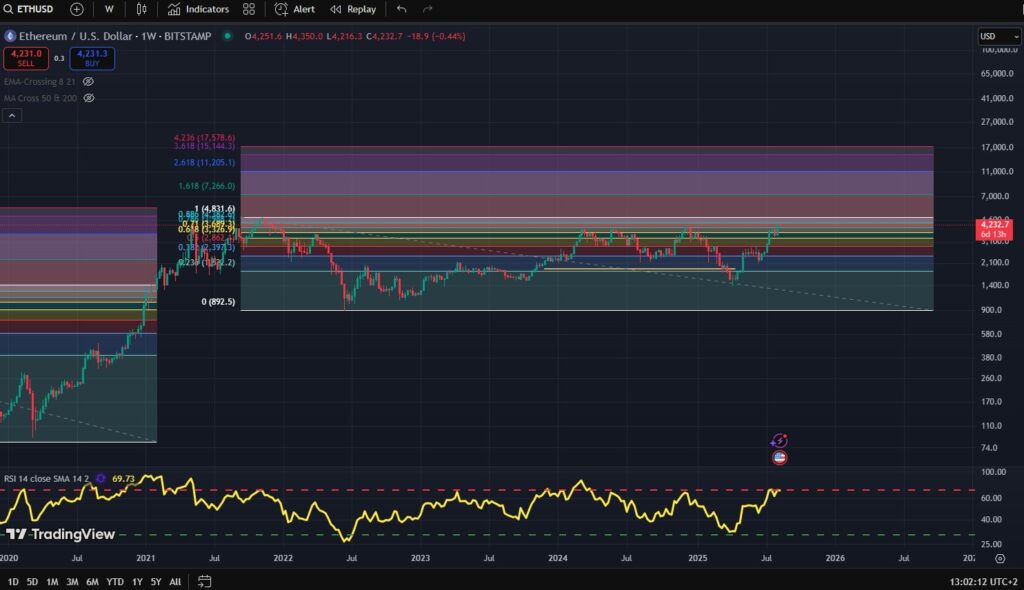The width and height of the screenshot is (1024, 590).
Task: Open timezone menu at 13:02:12 UTC+2
Action: 984,582
